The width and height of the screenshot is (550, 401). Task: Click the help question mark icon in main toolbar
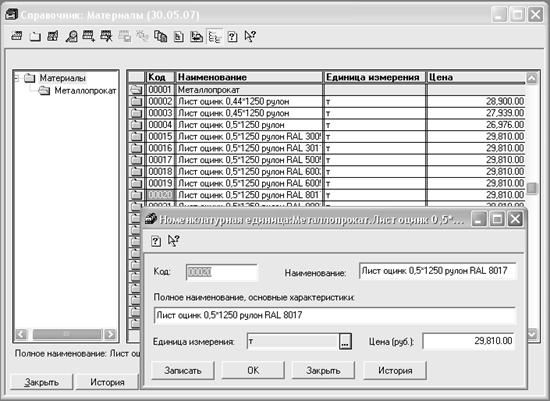point(233,36)
